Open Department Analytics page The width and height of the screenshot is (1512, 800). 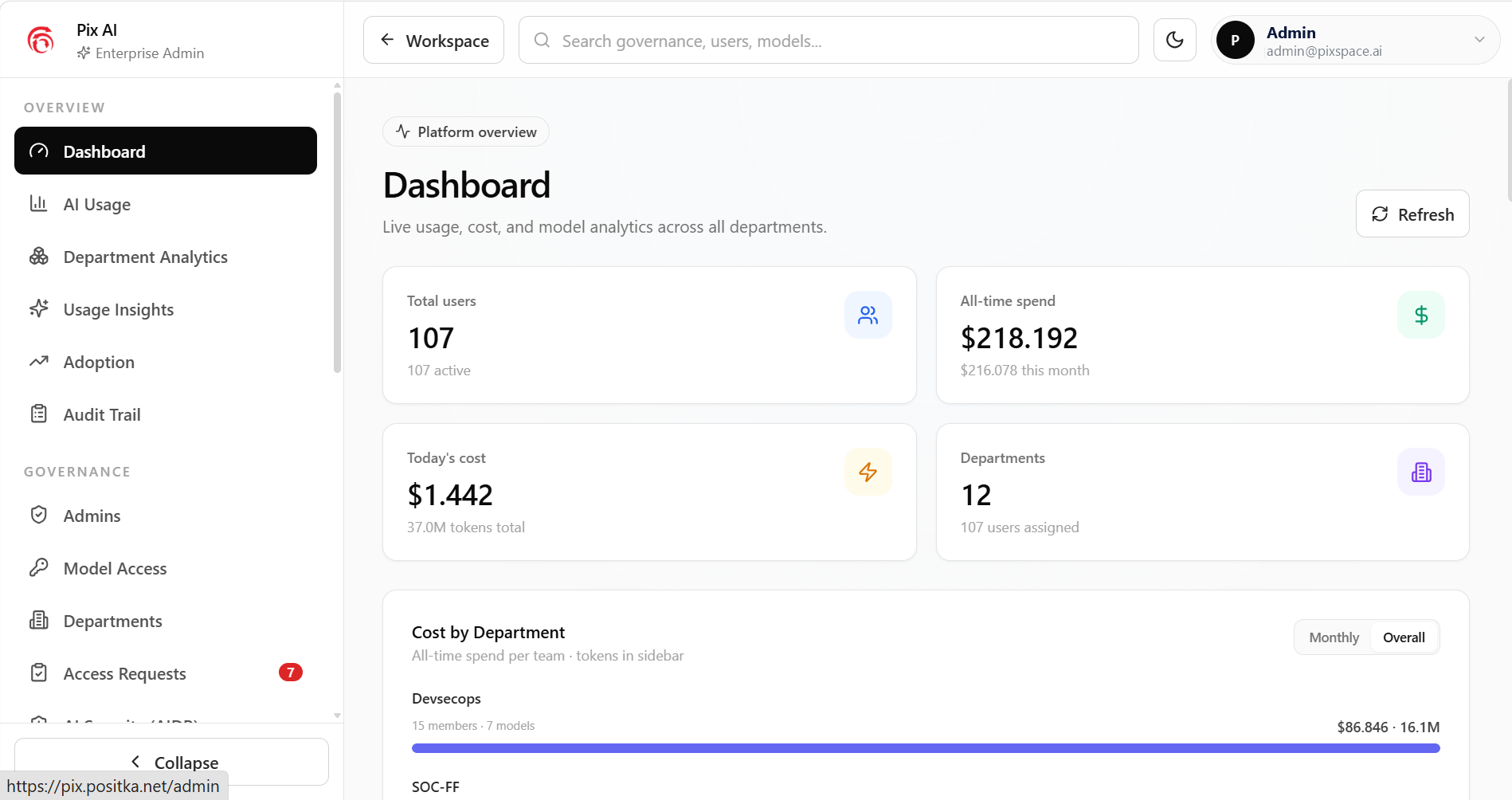[166, 257]
